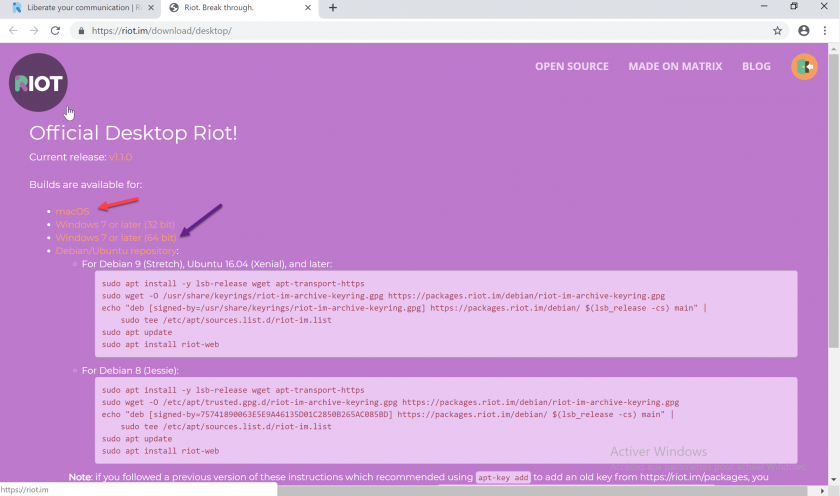Click 'For Debian 9 (Stretch), Ubuntu 16.04' line
This screenshot has height=496, width=840.
pyautogui.click(x=207, y=264)
